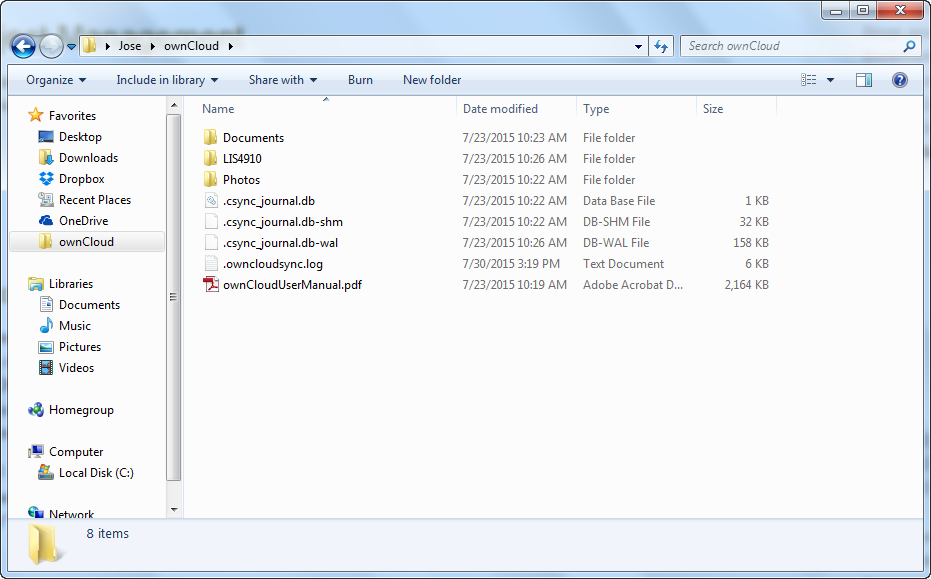Click the Computer icon in sidebar

coord(36,452)
